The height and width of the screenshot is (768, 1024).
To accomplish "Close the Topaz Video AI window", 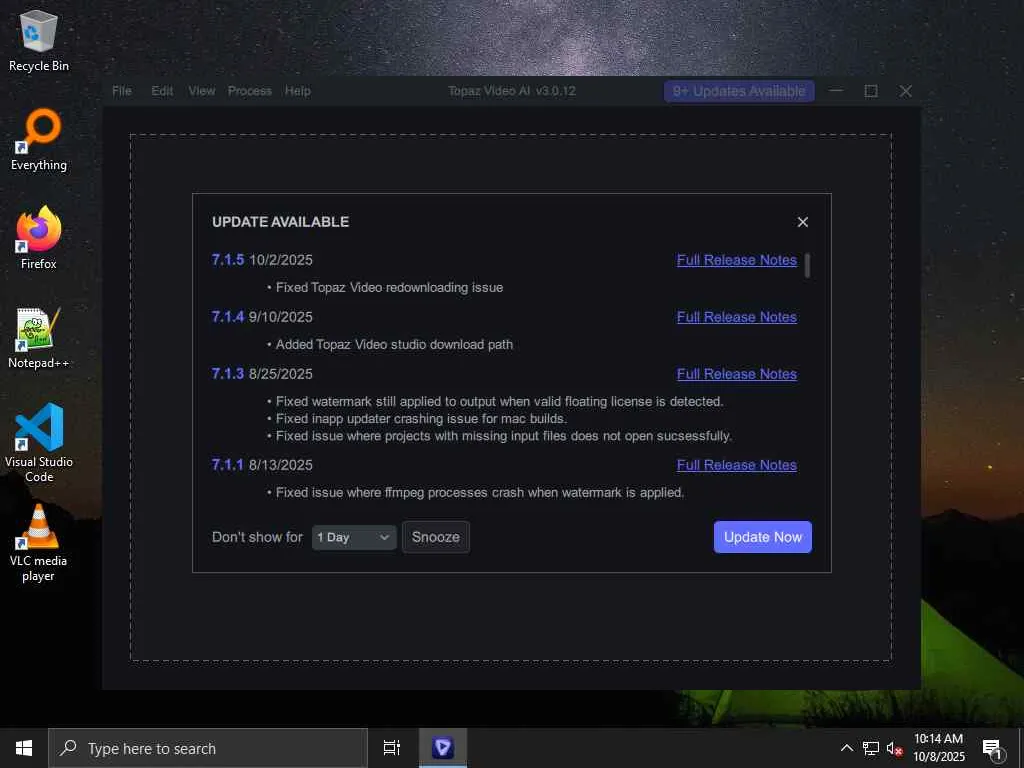I will point(905,91).
